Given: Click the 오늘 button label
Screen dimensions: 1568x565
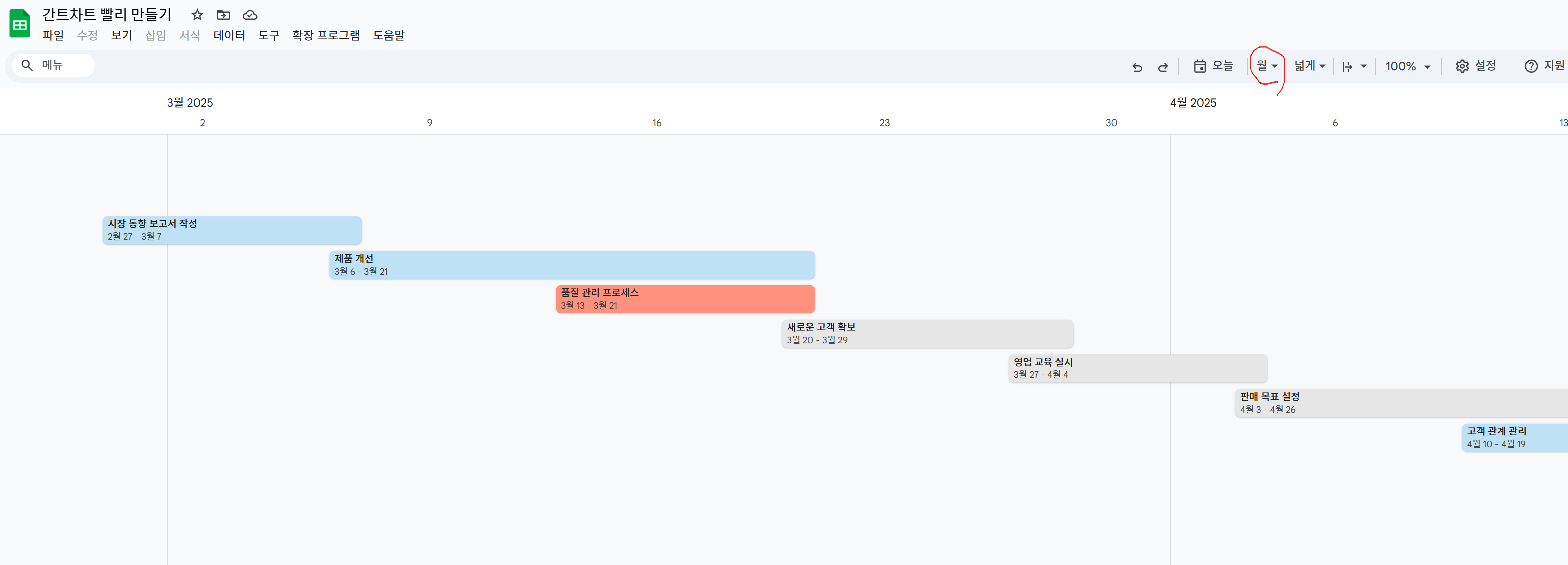Looking at the screenshot, I should 1222,66.
